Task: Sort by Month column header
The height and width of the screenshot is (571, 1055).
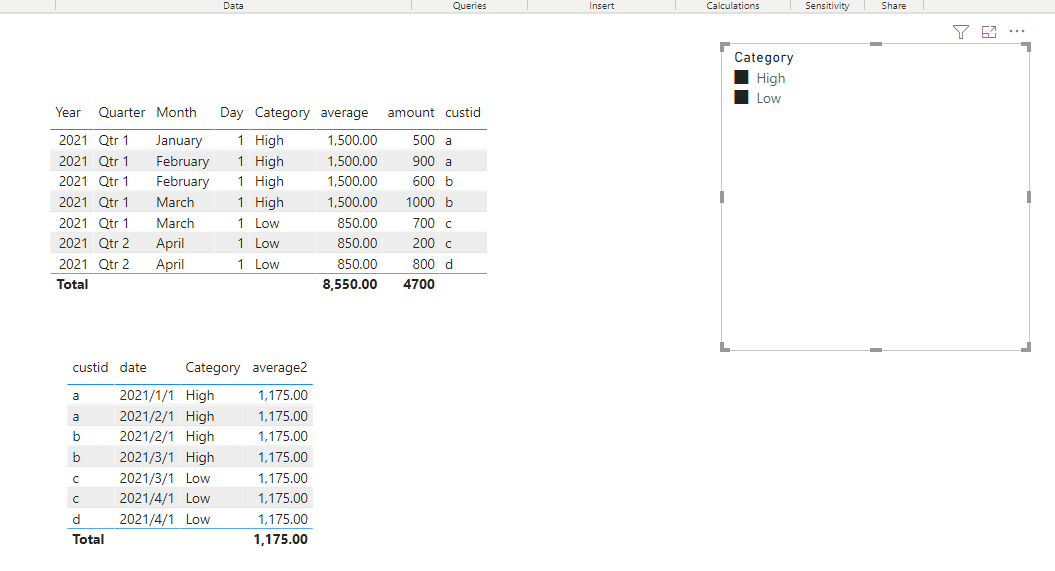Action: [x=176, y=112]
